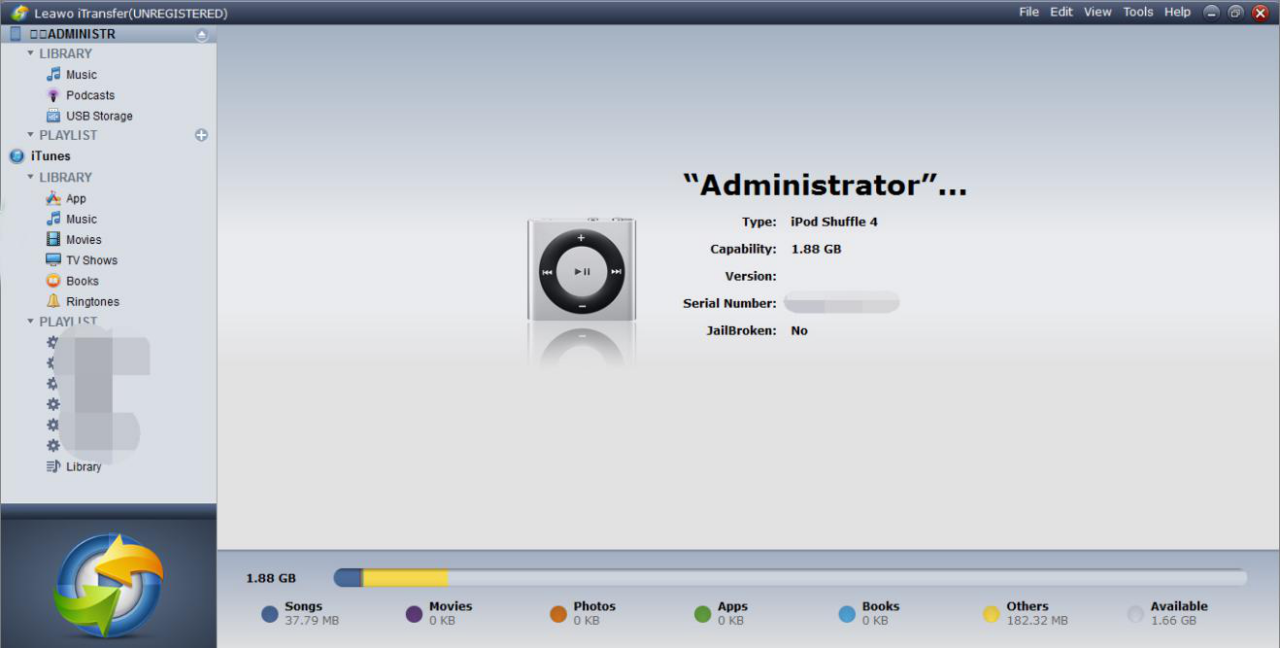Click the iPod Shuffle device image
Screen dimensions: 1280x648
(x=581, y=270)
